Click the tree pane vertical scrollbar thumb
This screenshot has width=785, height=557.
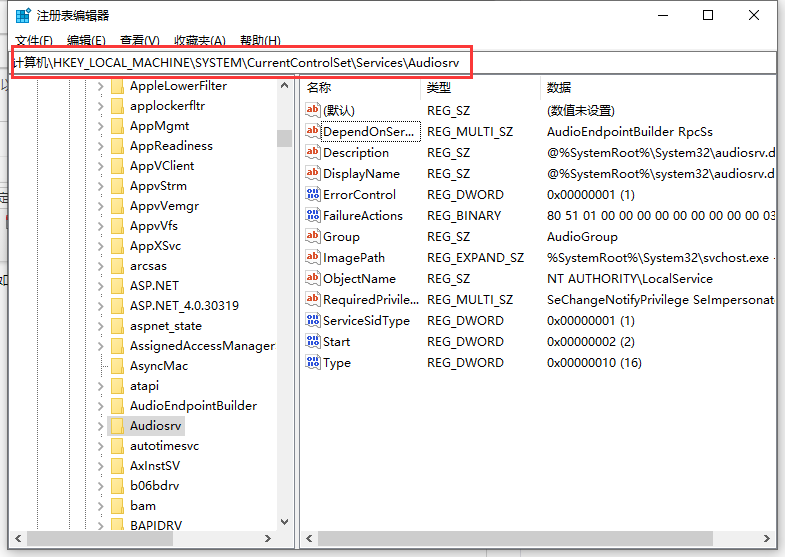click(285, 137)
